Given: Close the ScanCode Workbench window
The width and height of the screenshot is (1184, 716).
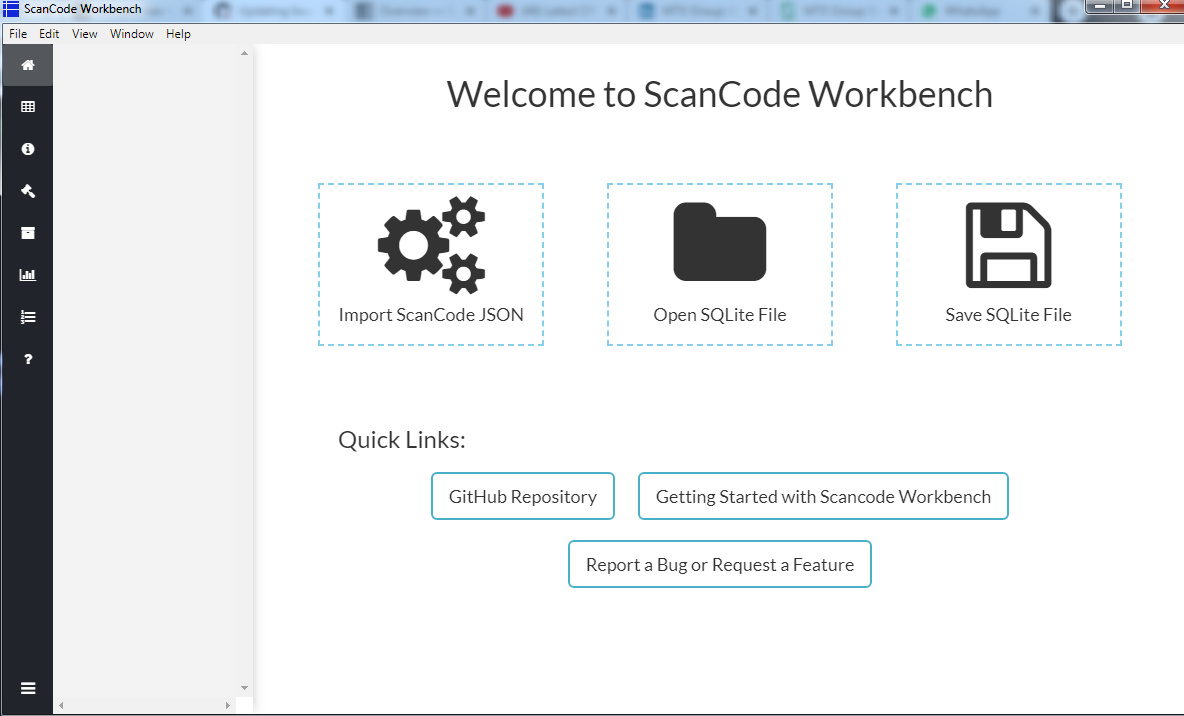Looking at the screenshot, I should tap(1163, 6).
